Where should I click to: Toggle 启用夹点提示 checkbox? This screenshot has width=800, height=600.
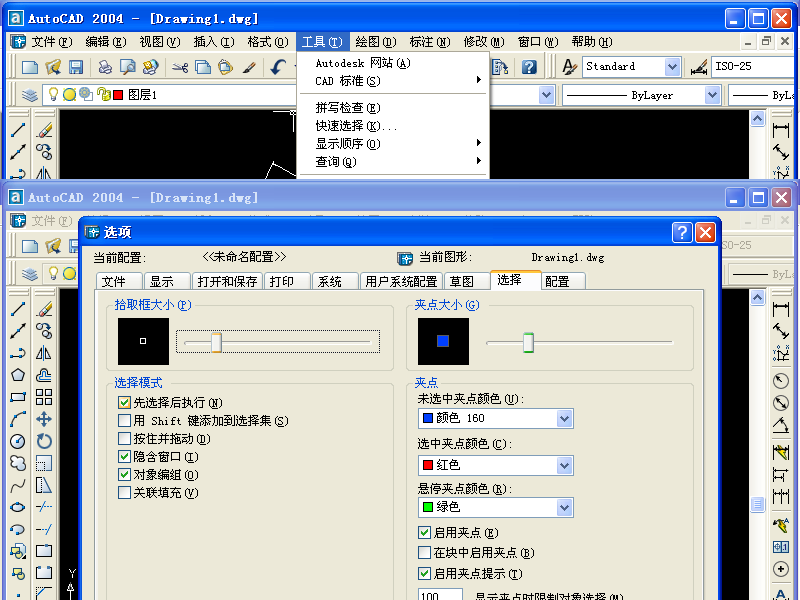(424, 573)
